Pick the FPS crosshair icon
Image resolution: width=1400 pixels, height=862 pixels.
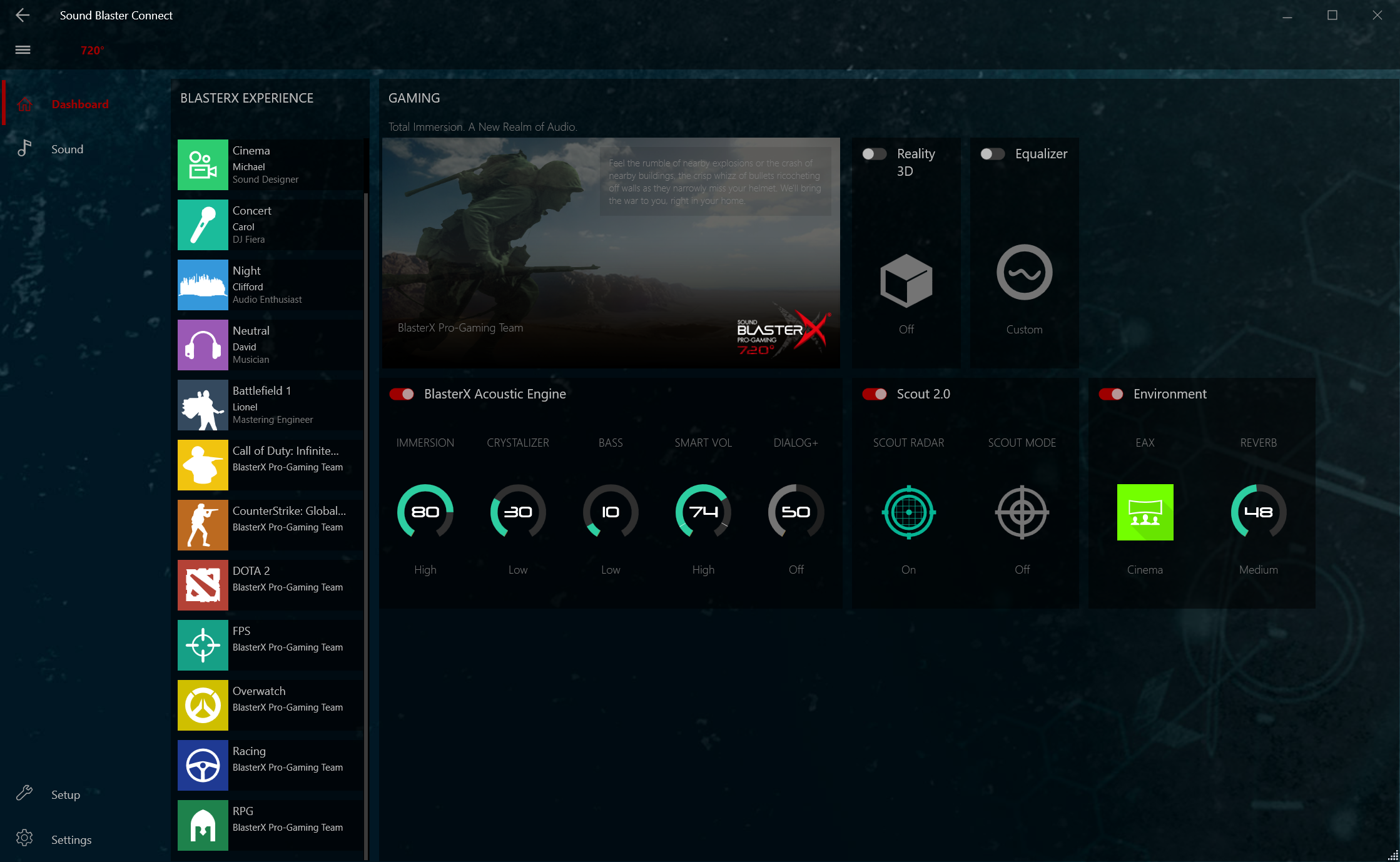click(203, 645)
